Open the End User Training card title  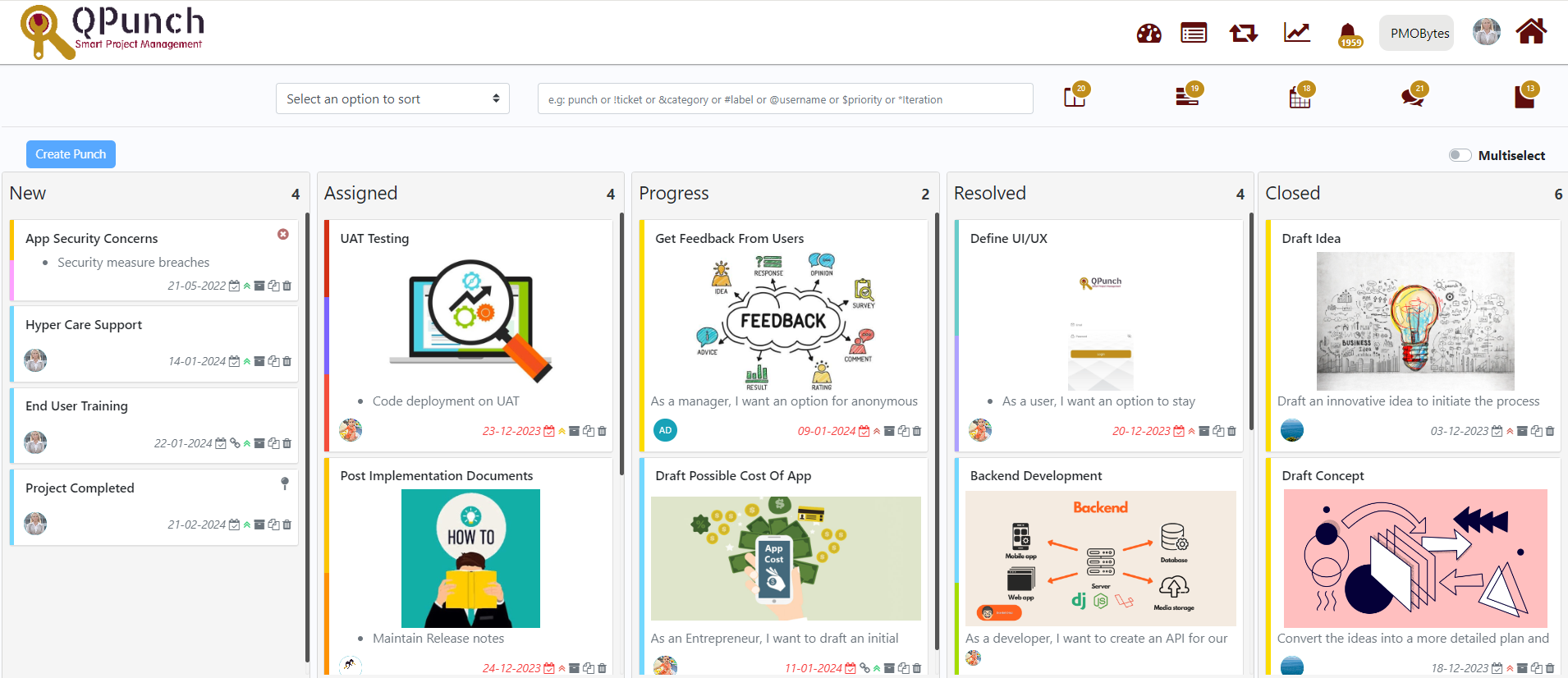click(x=76, y=405)
